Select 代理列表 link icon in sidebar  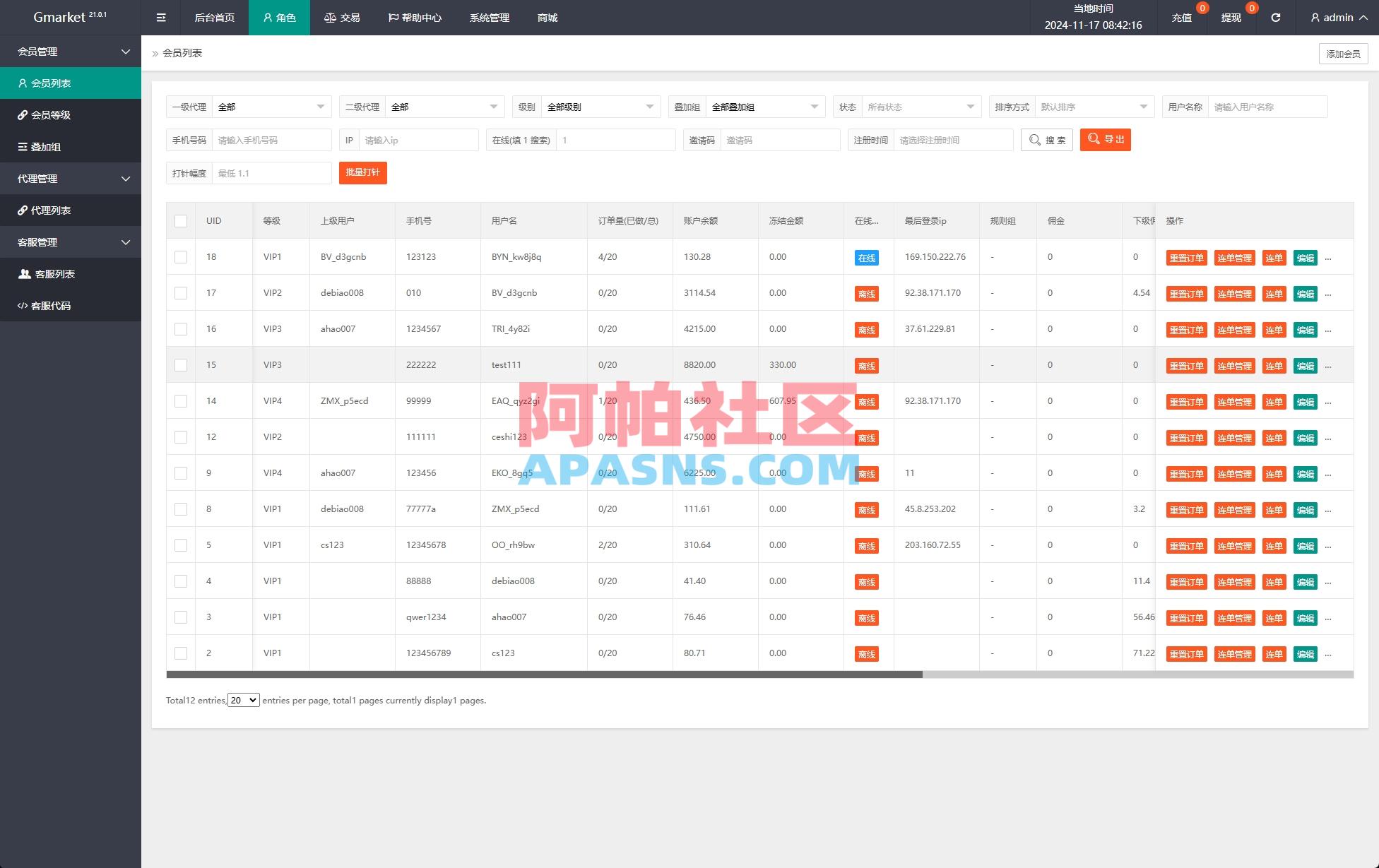22,210
